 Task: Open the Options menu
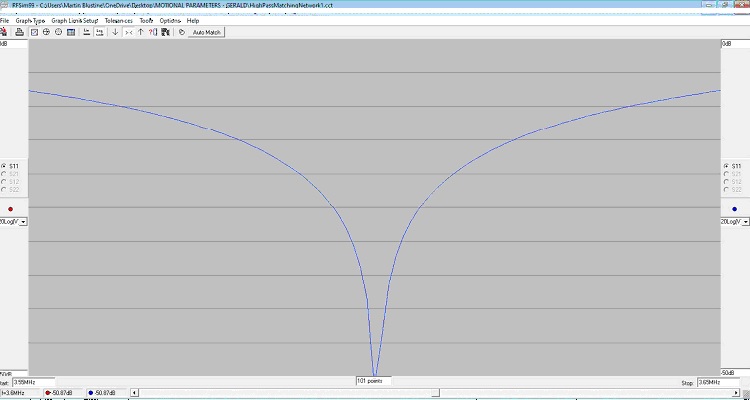point(170,21)
